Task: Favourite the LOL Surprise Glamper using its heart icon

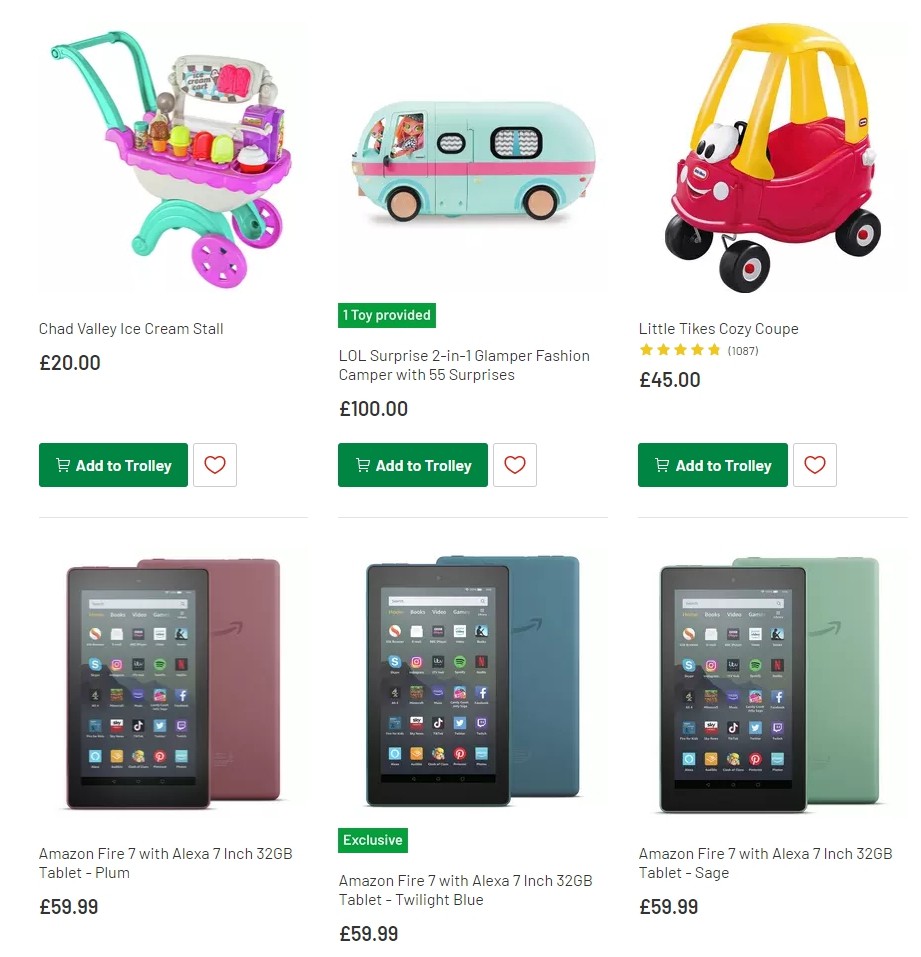Action: pos(515,464)
